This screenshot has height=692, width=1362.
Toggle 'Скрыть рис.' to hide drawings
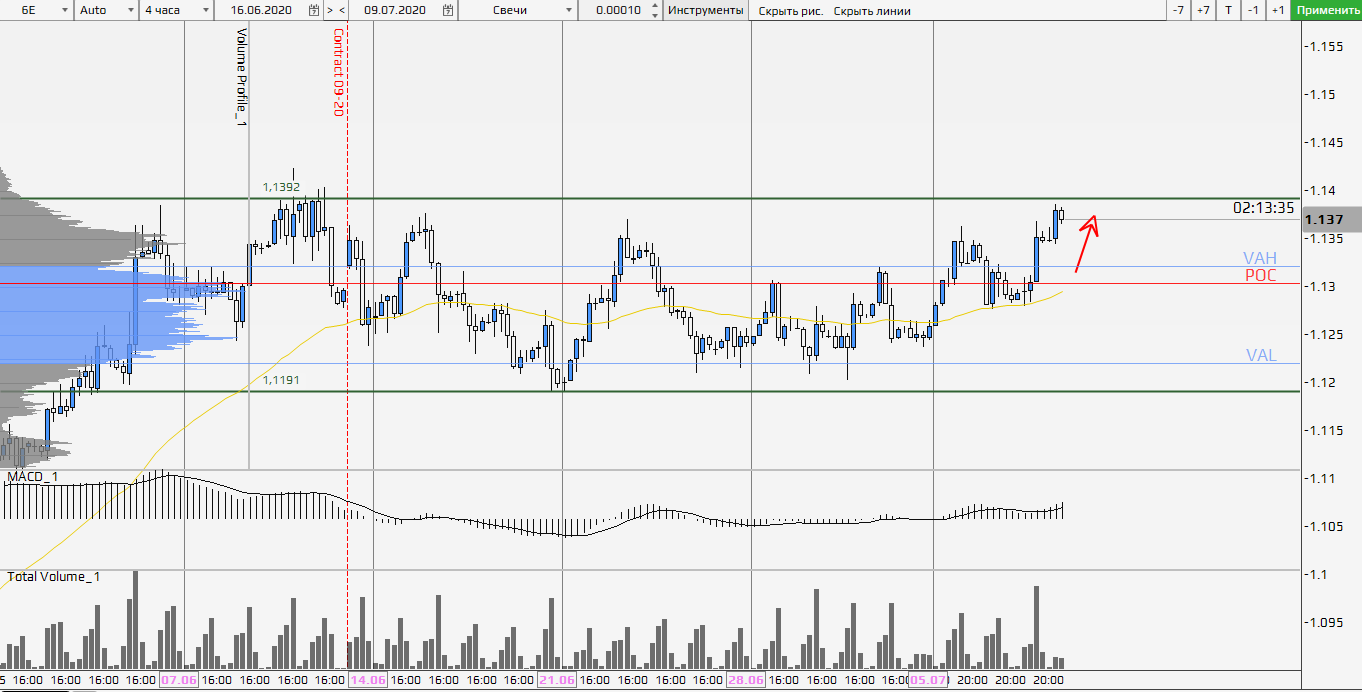791,10
